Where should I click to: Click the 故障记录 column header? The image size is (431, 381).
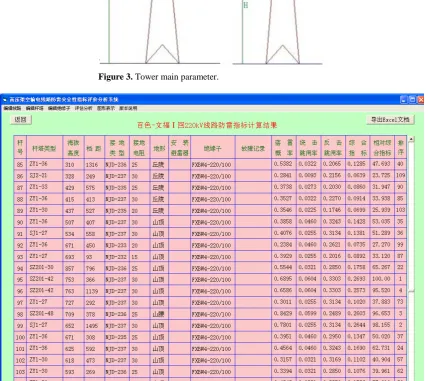point(253,147)
